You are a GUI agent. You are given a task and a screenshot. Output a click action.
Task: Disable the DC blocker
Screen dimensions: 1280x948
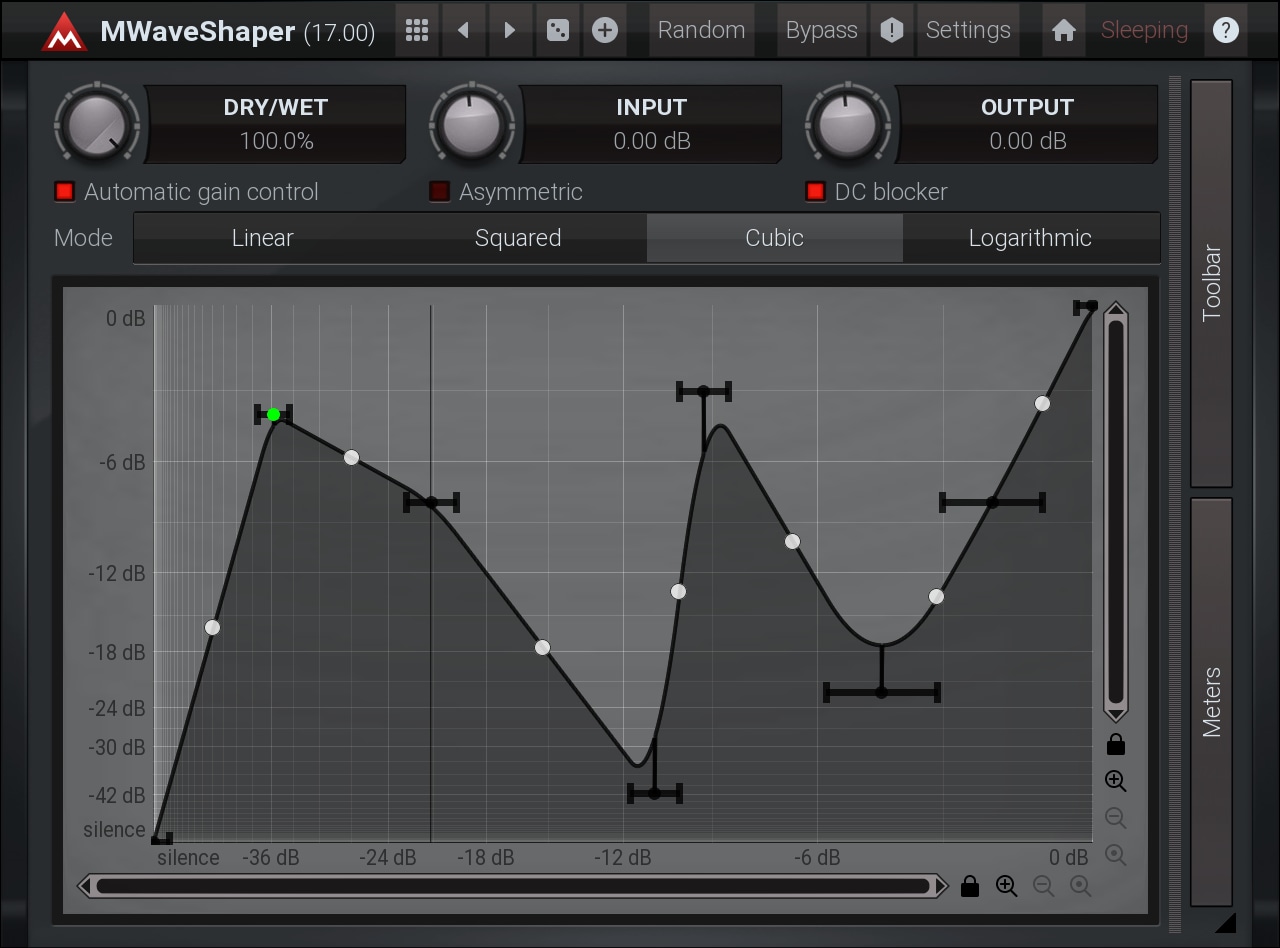point(816,191)
